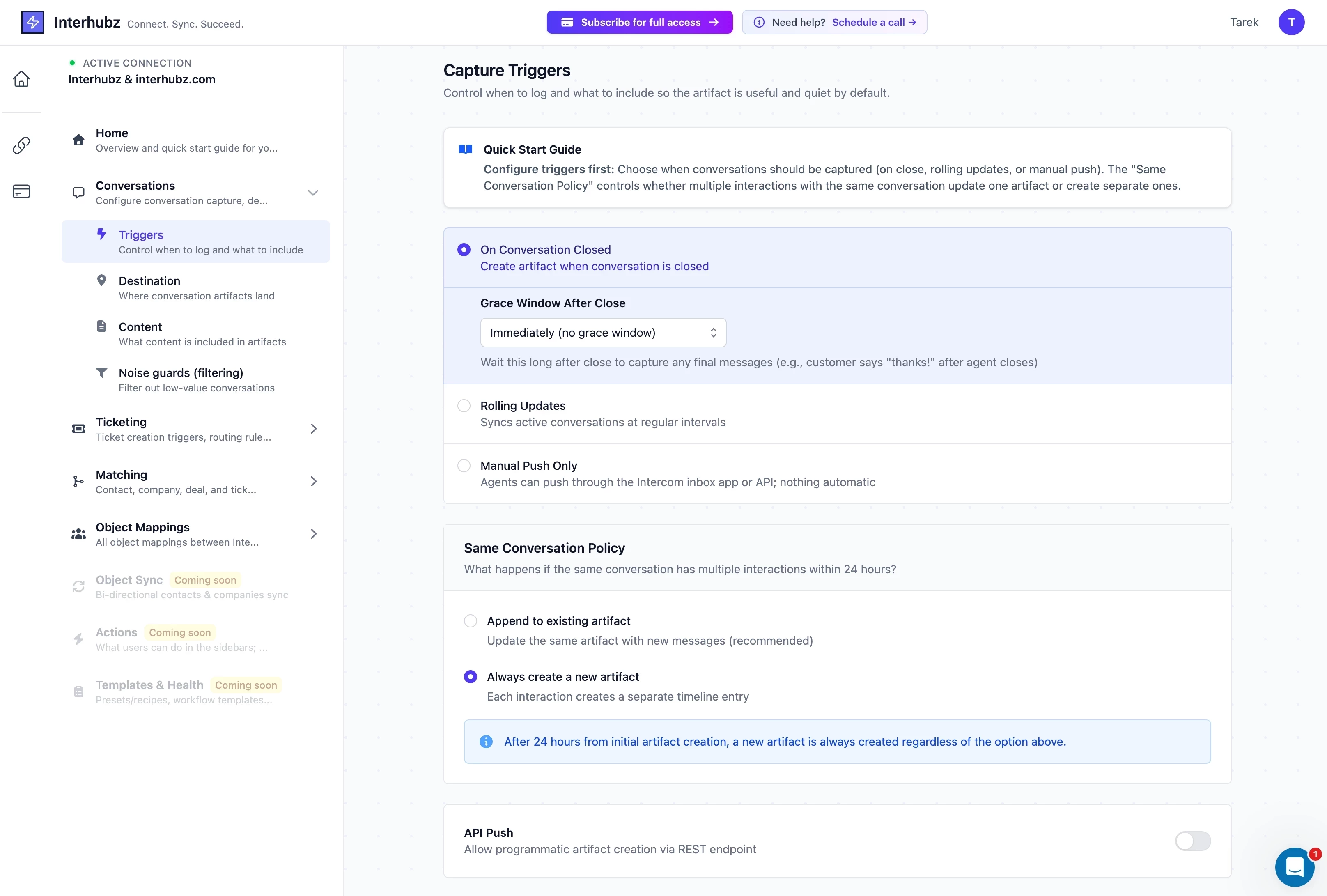Click the Interhubz lightning logo

32,22
